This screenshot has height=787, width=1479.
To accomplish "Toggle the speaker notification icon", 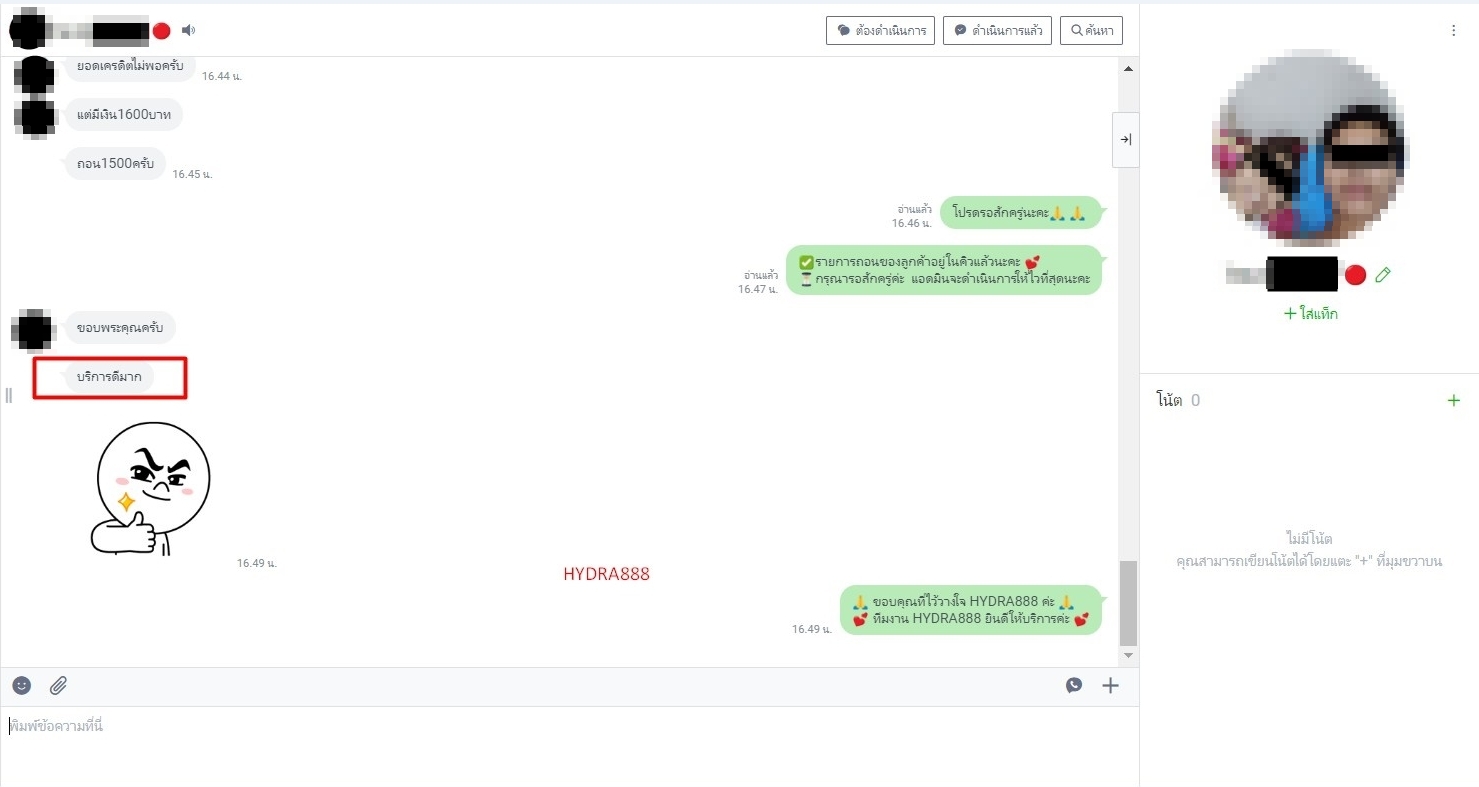I will [188, 30].
